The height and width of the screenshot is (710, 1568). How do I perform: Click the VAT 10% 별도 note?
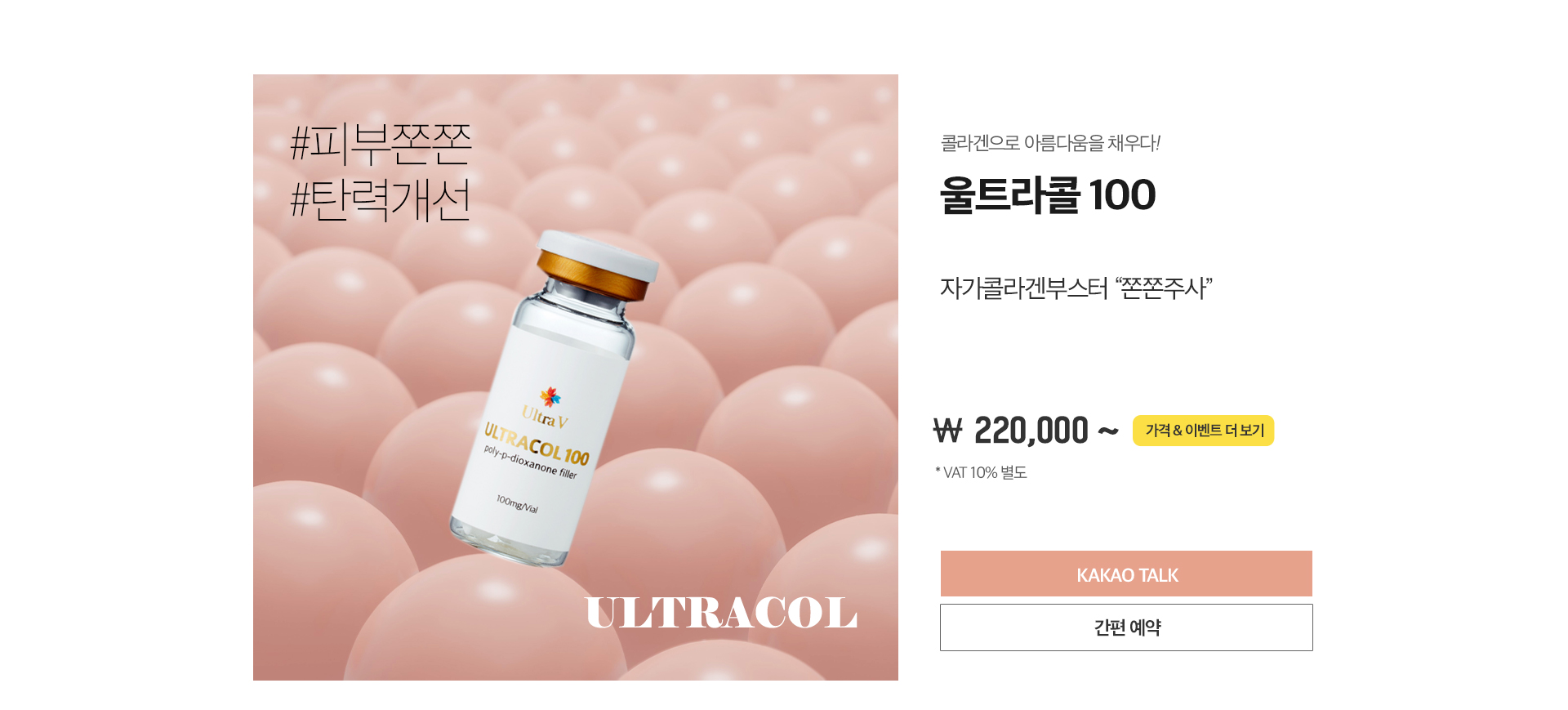981,472
